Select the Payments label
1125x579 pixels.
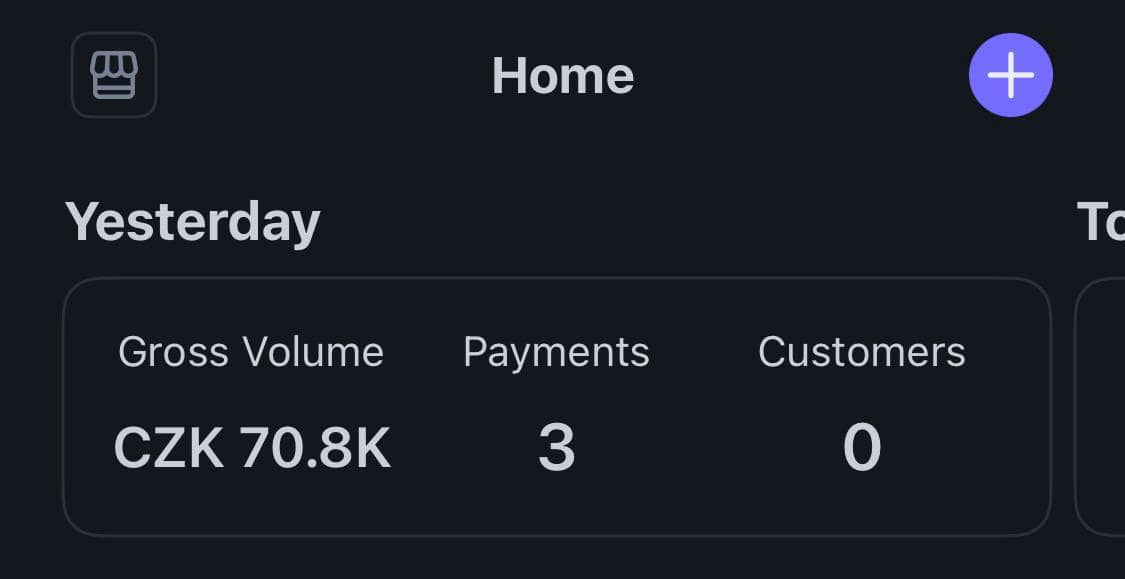[x=556, y=352]
